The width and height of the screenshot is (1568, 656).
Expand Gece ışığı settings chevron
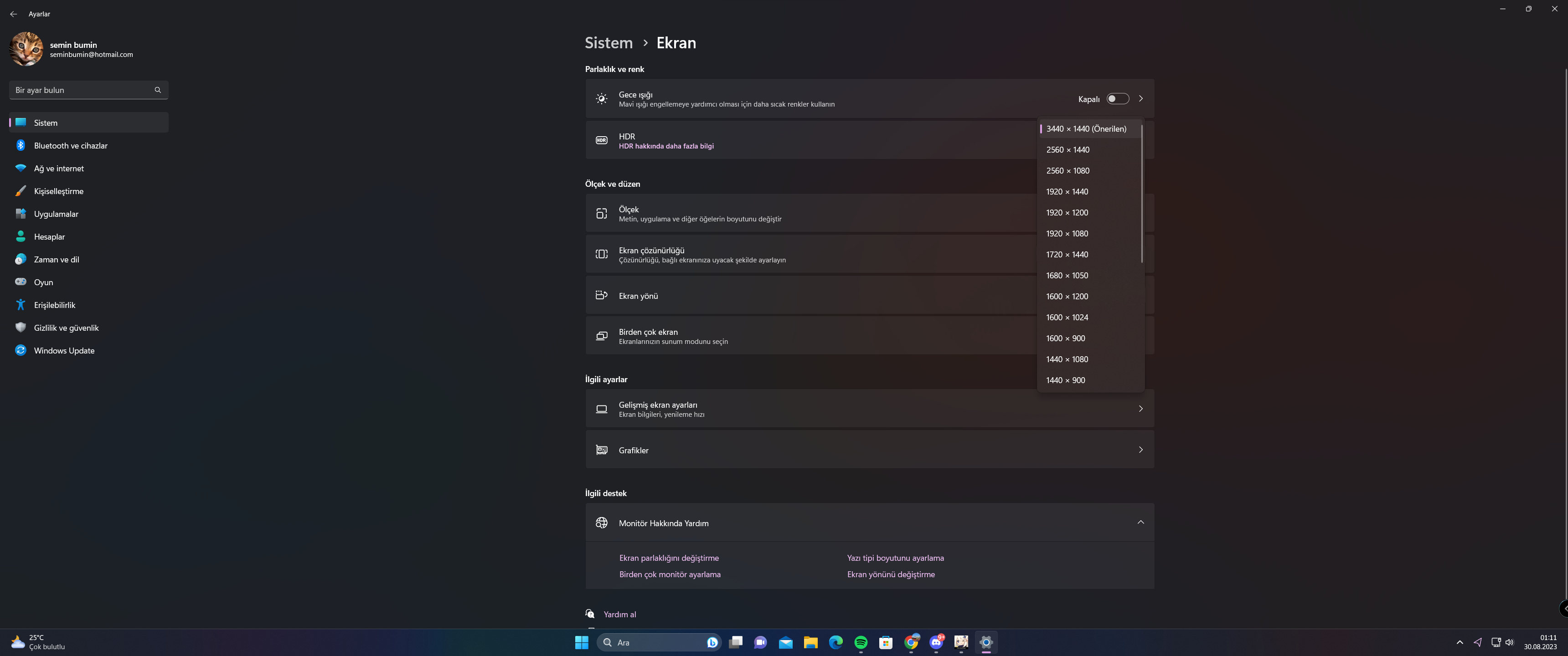(1141, 98)
